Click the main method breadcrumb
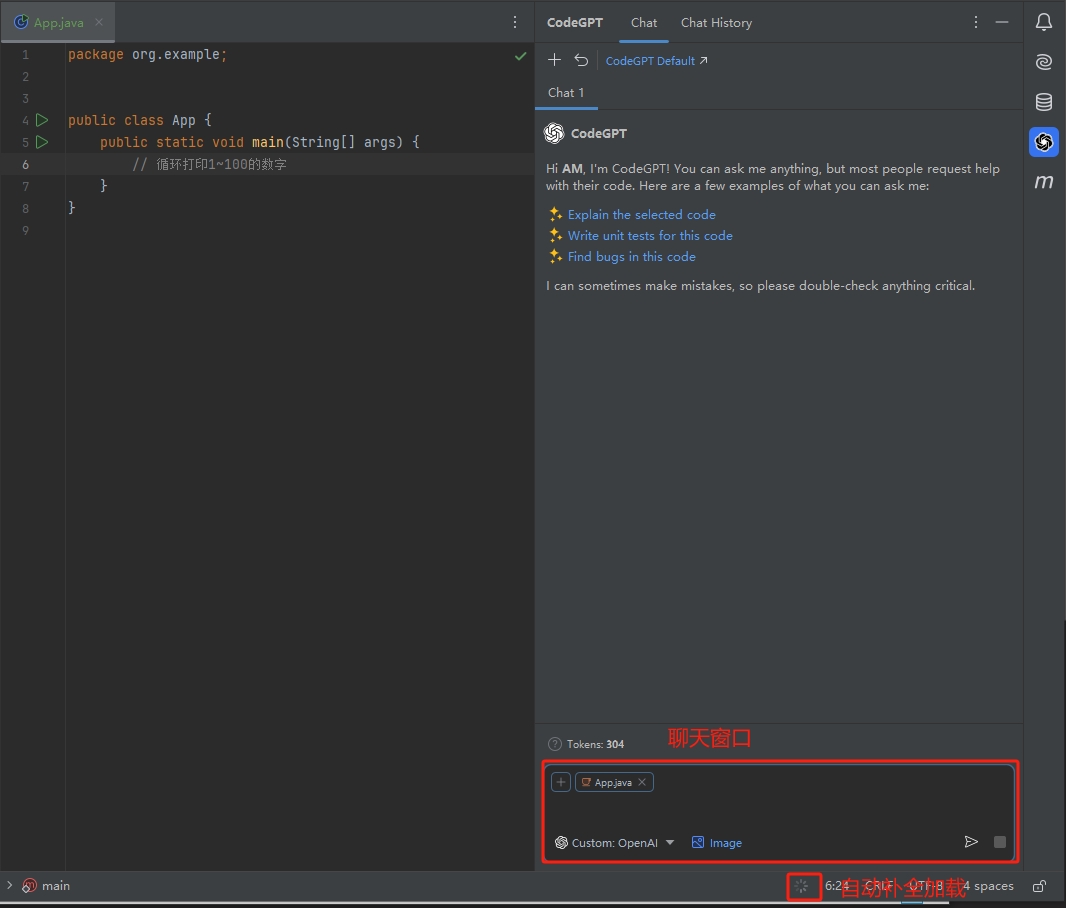 [x=46, y=886]
